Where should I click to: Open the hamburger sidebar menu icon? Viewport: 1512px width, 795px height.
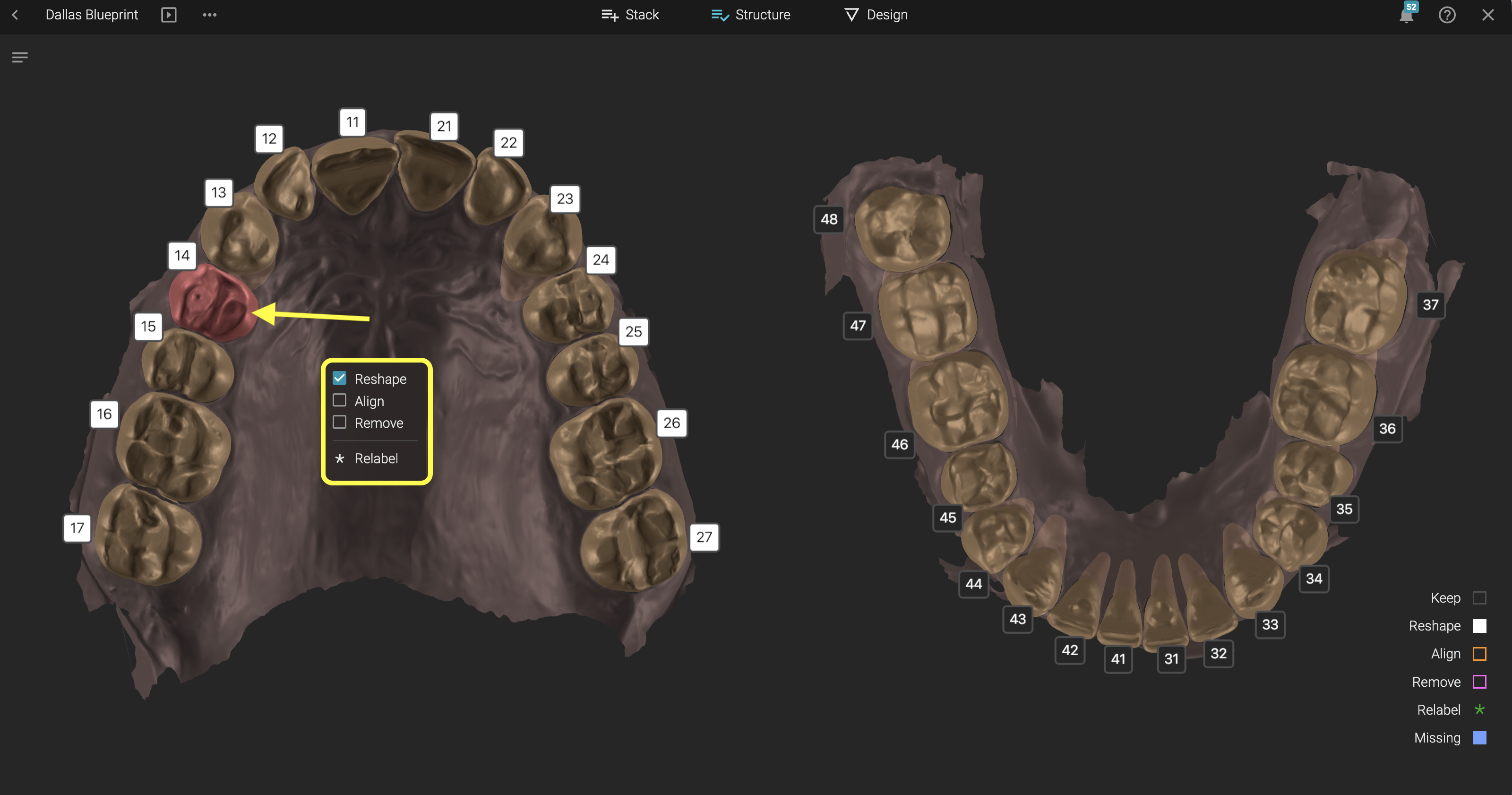point(20,57)
